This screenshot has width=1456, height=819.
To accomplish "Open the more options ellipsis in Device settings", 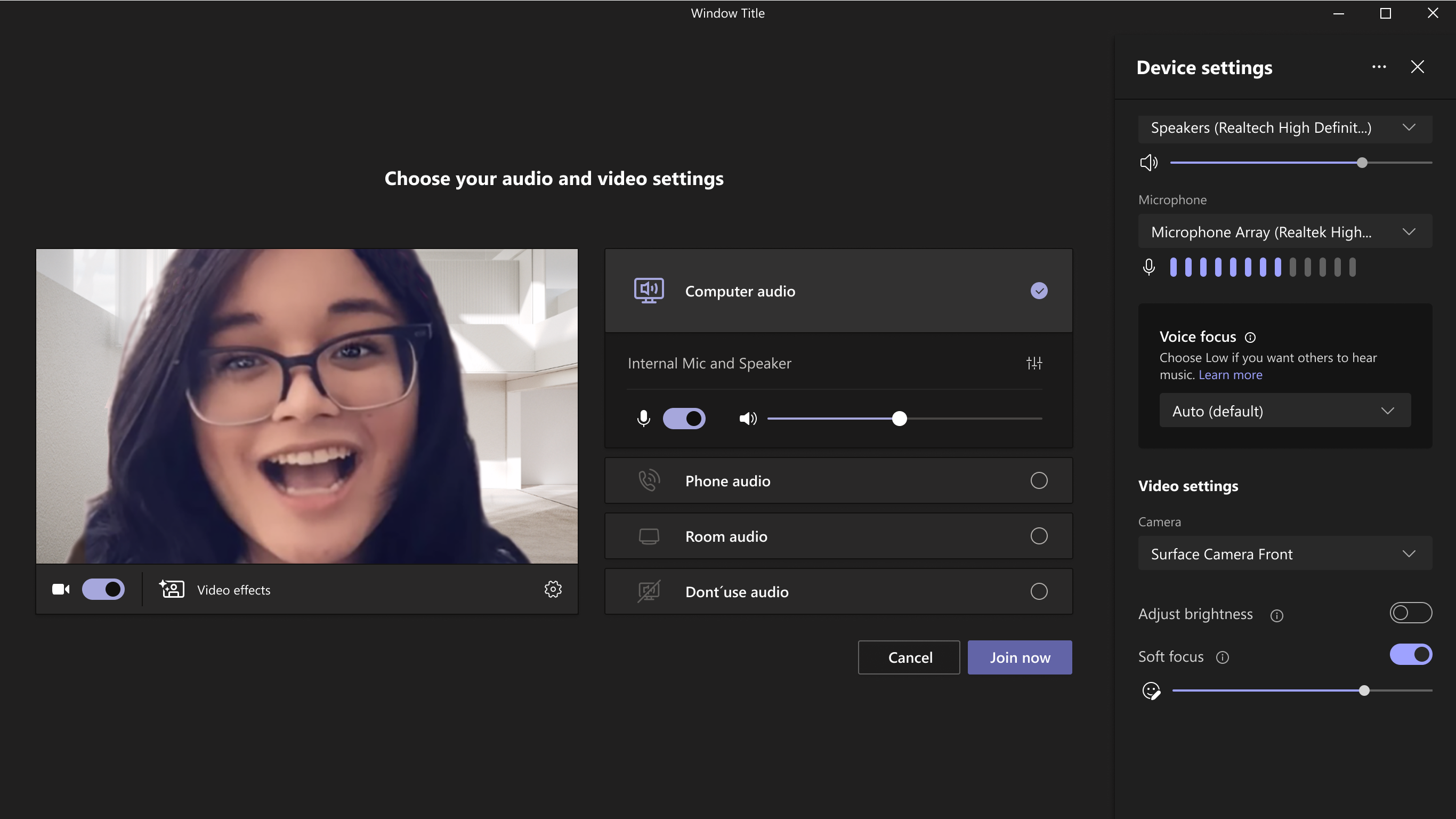I will 1379,67.
